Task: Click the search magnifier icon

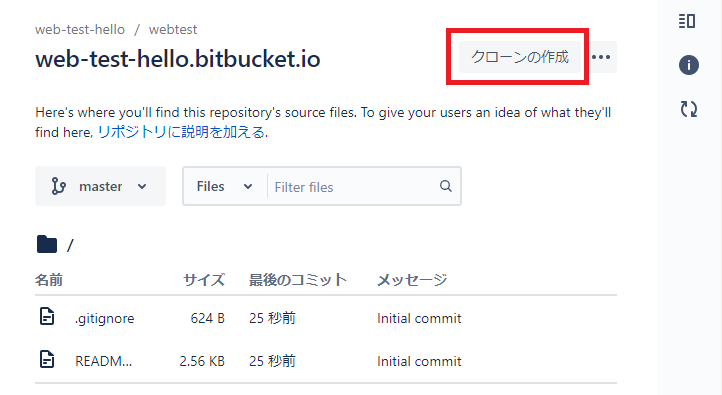Action: tap(446, 186)
